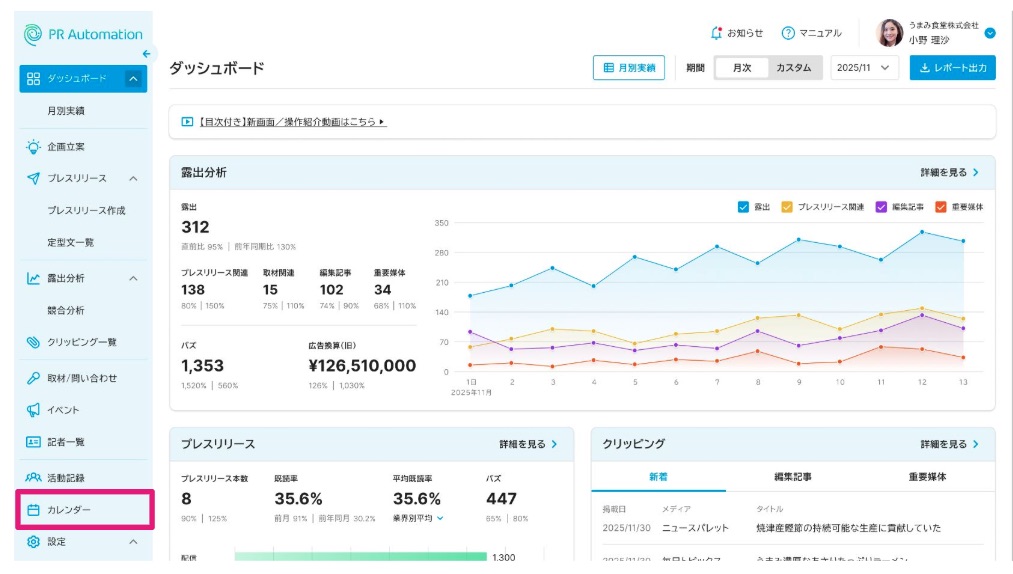Click the 月別実績 button in header
The width and height of the screenshot is (1013, 574).
(629, 68)
